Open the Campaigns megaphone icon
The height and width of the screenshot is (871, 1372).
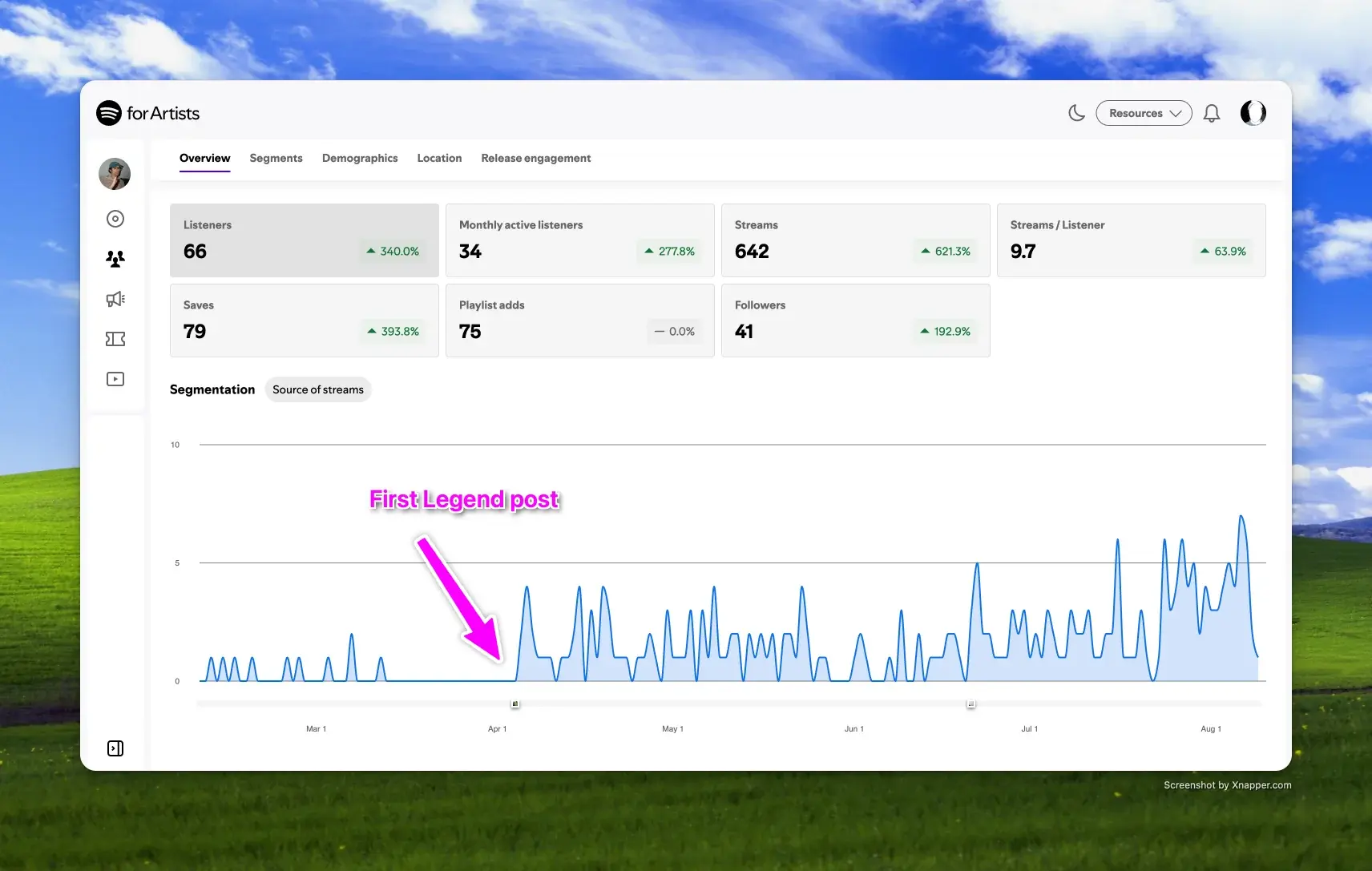tap(115, 299)
